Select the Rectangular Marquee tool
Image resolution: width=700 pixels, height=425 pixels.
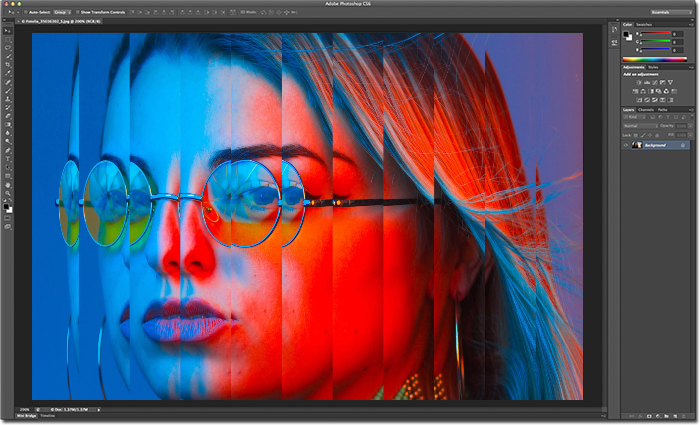pyautogui.click(x=8, y=39)
